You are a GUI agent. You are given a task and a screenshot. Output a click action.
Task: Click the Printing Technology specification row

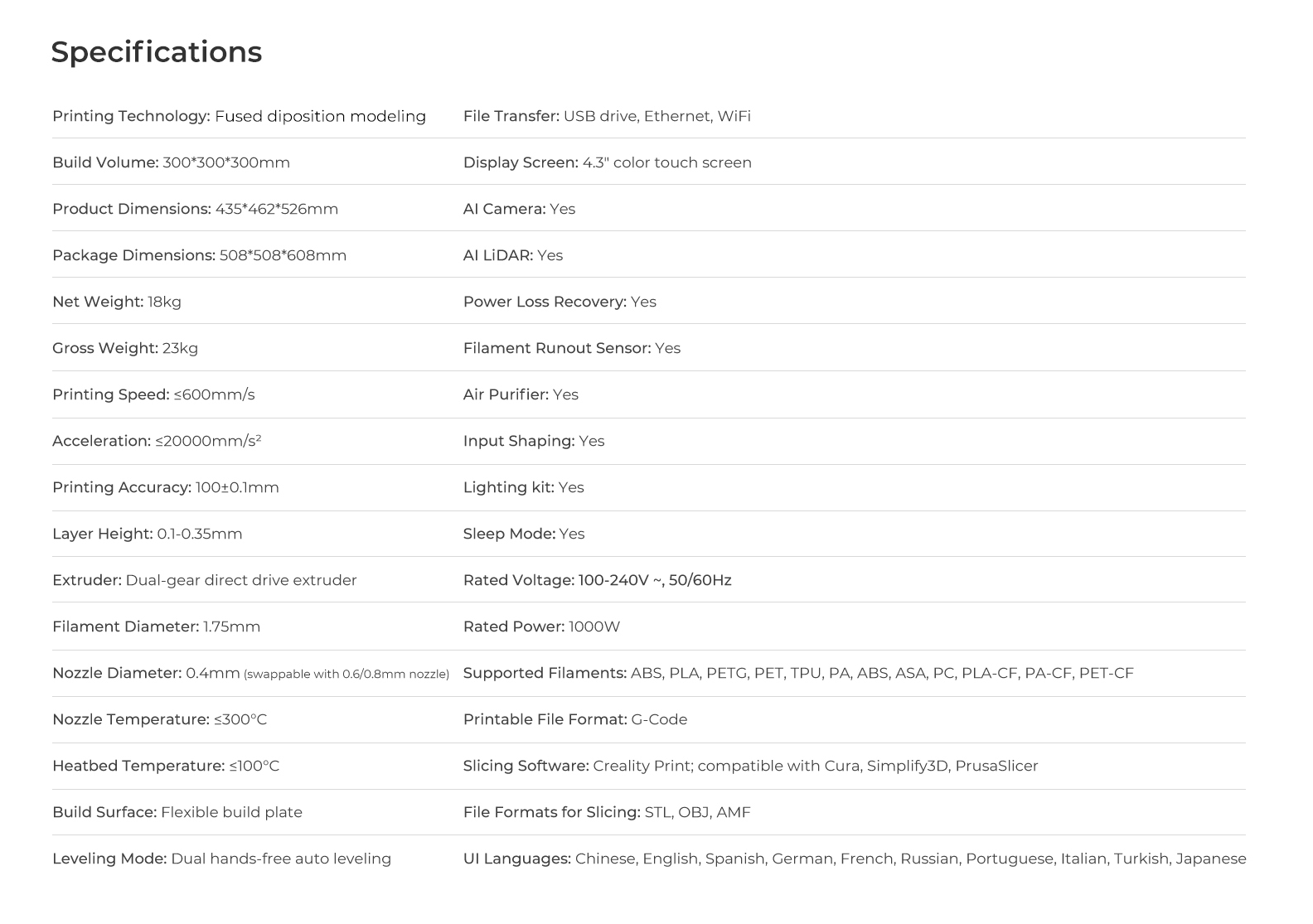click(239, 116)
